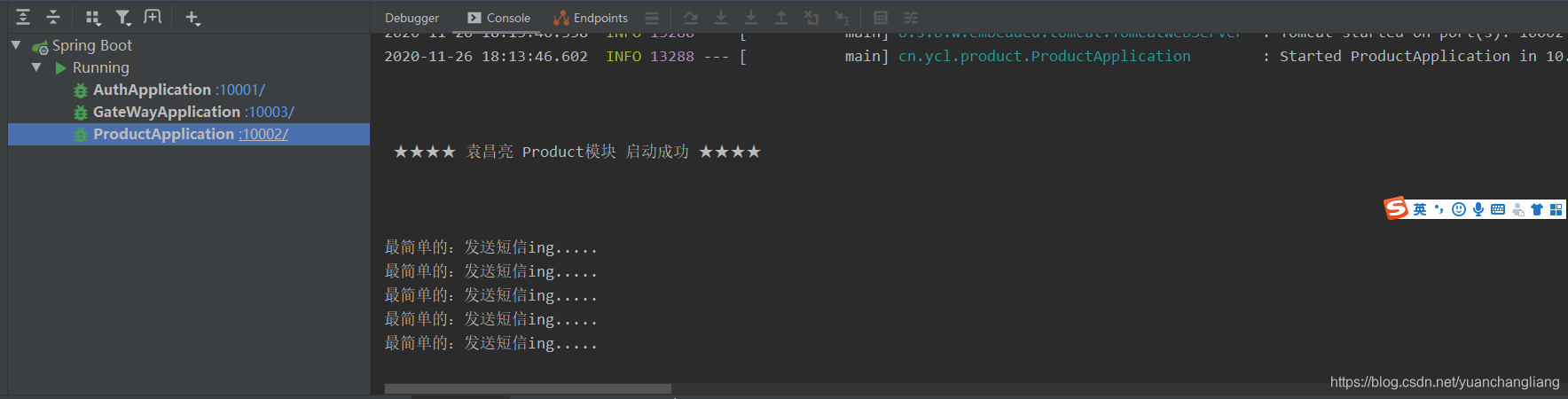Click the IME voice input microphone

click(1478, 209)
